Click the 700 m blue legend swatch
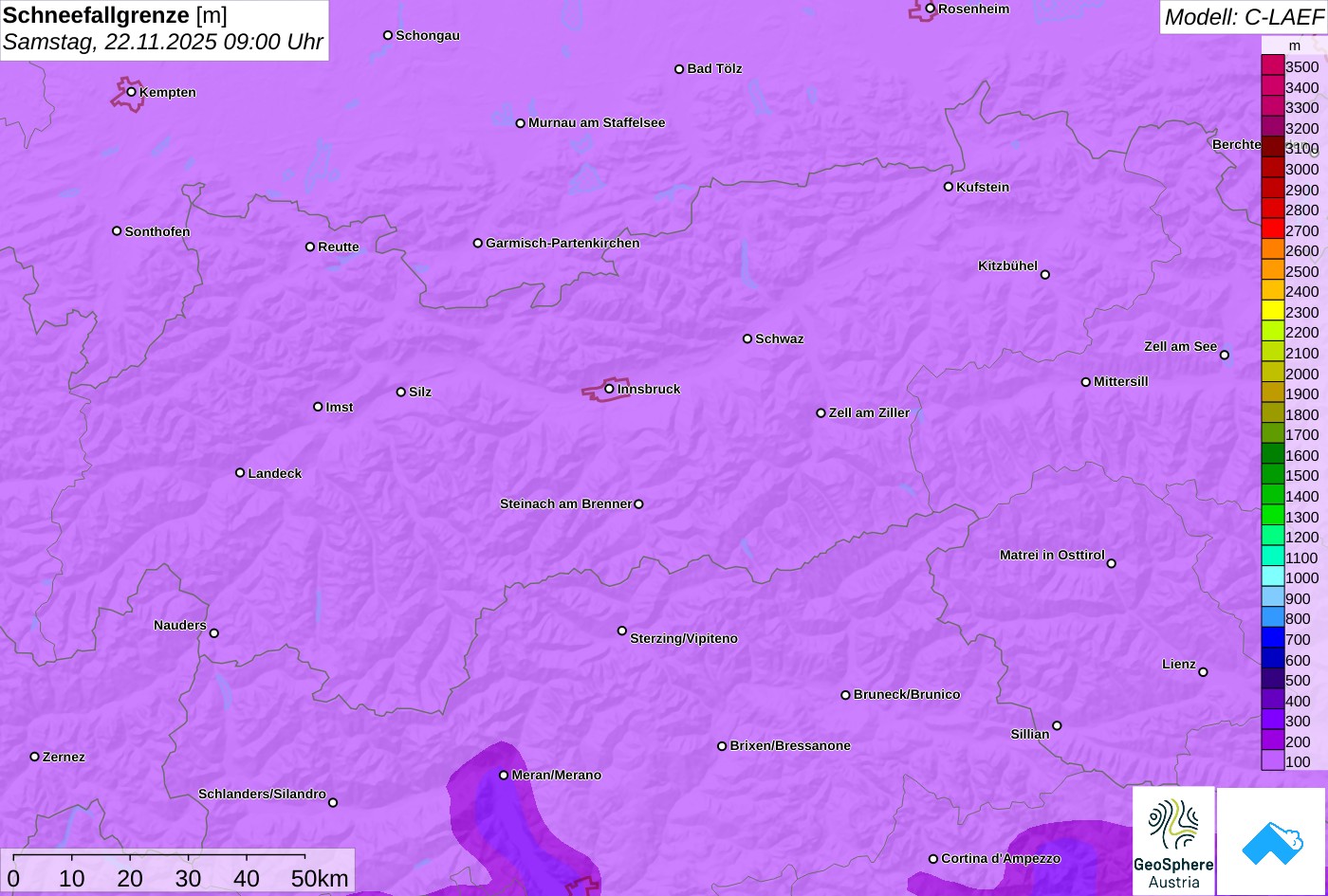 click(1273, 639)
